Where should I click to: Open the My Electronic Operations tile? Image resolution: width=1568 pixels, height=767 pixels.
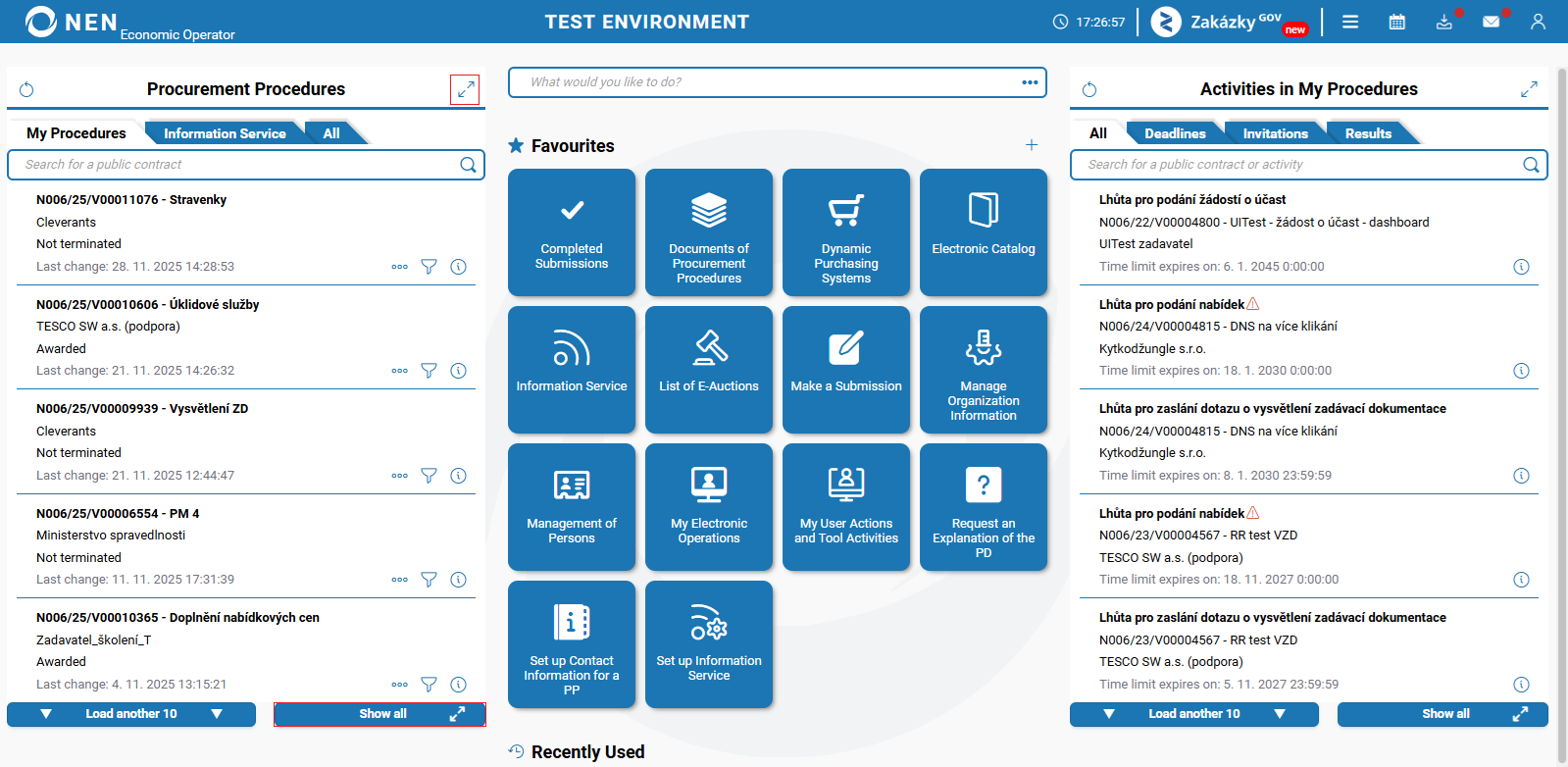[x=709, y=507]
